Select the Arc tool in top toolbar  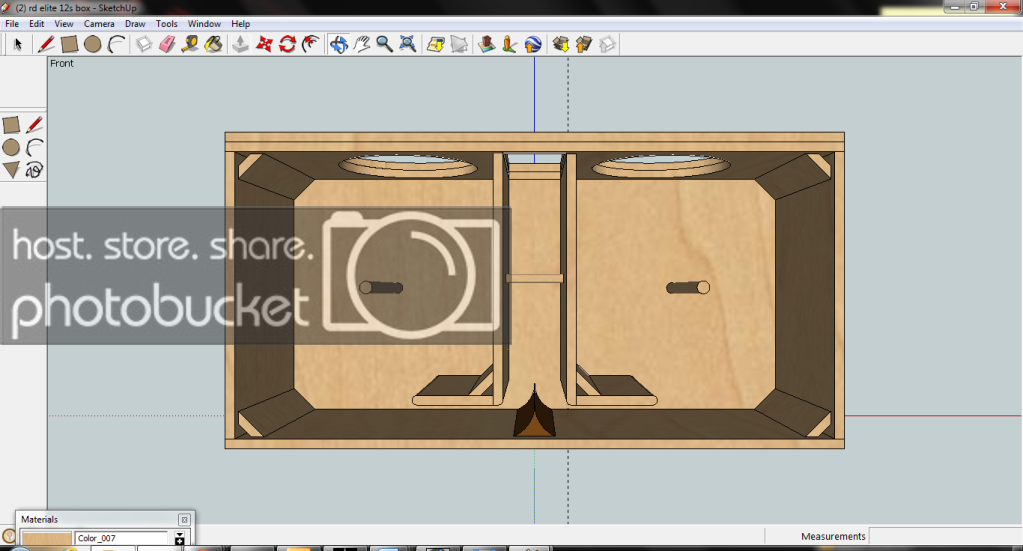click(x=116, y=44)
